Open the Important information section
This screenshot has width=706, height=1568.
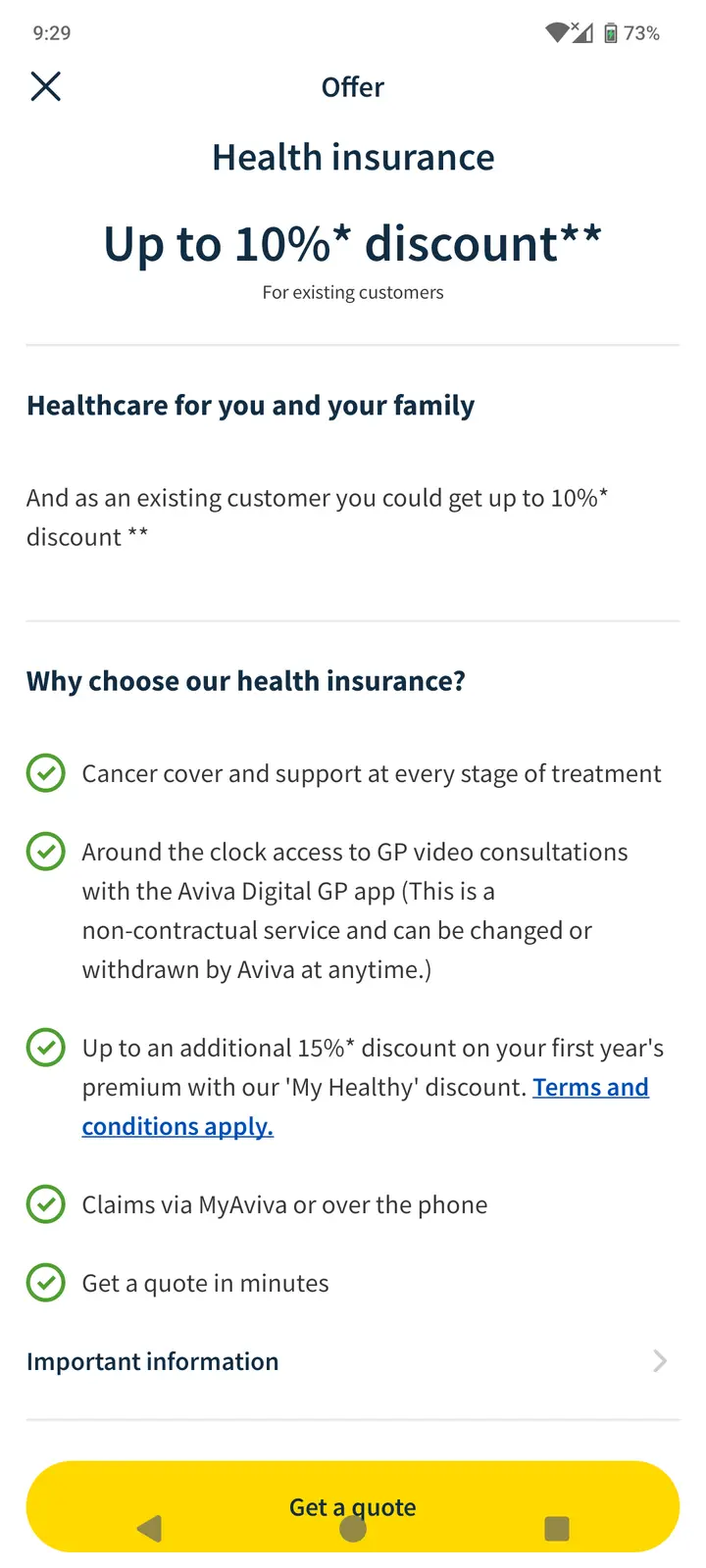click(153, 1361)
